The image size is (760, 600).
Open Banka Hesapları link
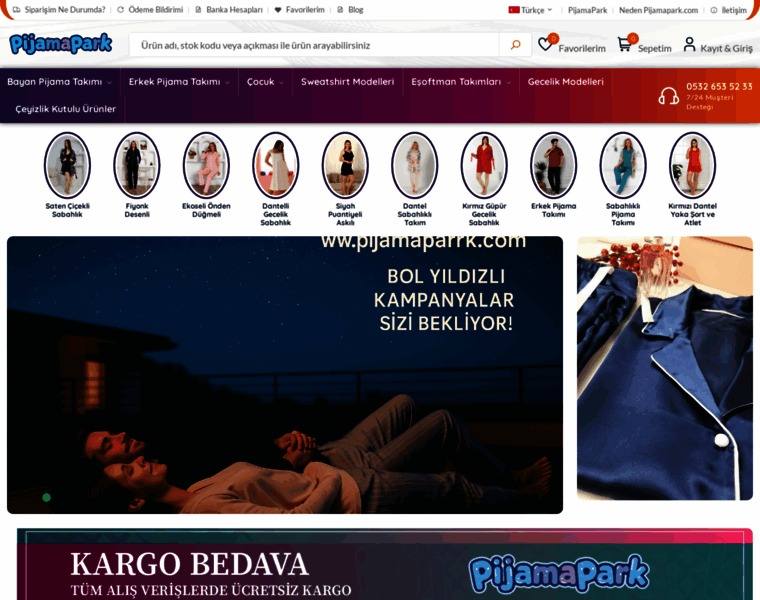[234, 10]
